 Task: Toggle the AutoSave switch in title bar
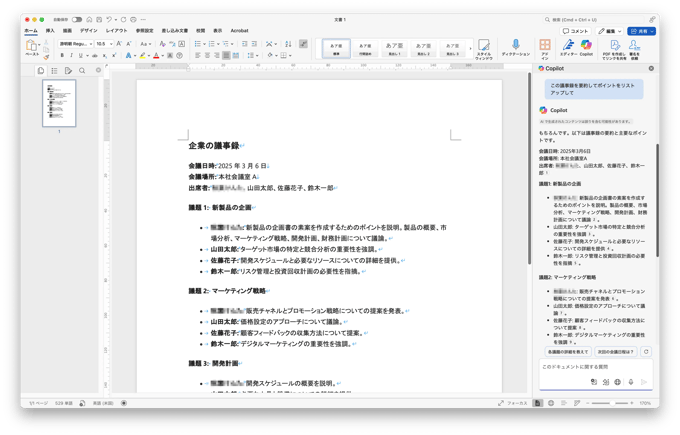[x=77, y=20]
